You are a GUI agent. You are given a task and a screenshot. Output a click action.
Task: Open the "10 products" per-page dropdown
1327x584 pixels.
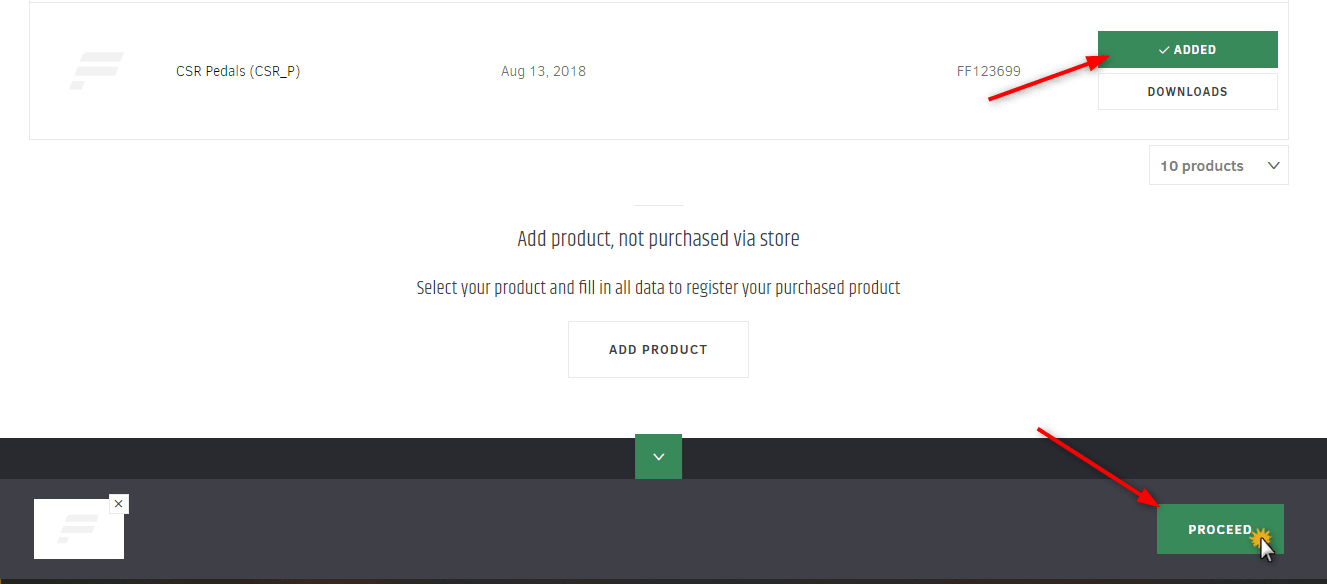[x=1219, y=166]
